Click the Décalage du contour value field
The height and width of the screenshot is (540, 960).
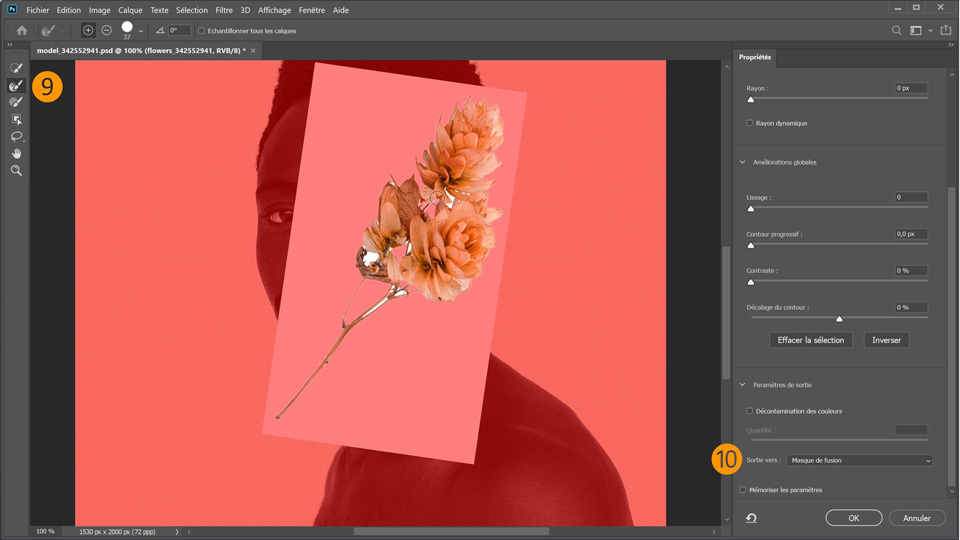tap(911, 307)
